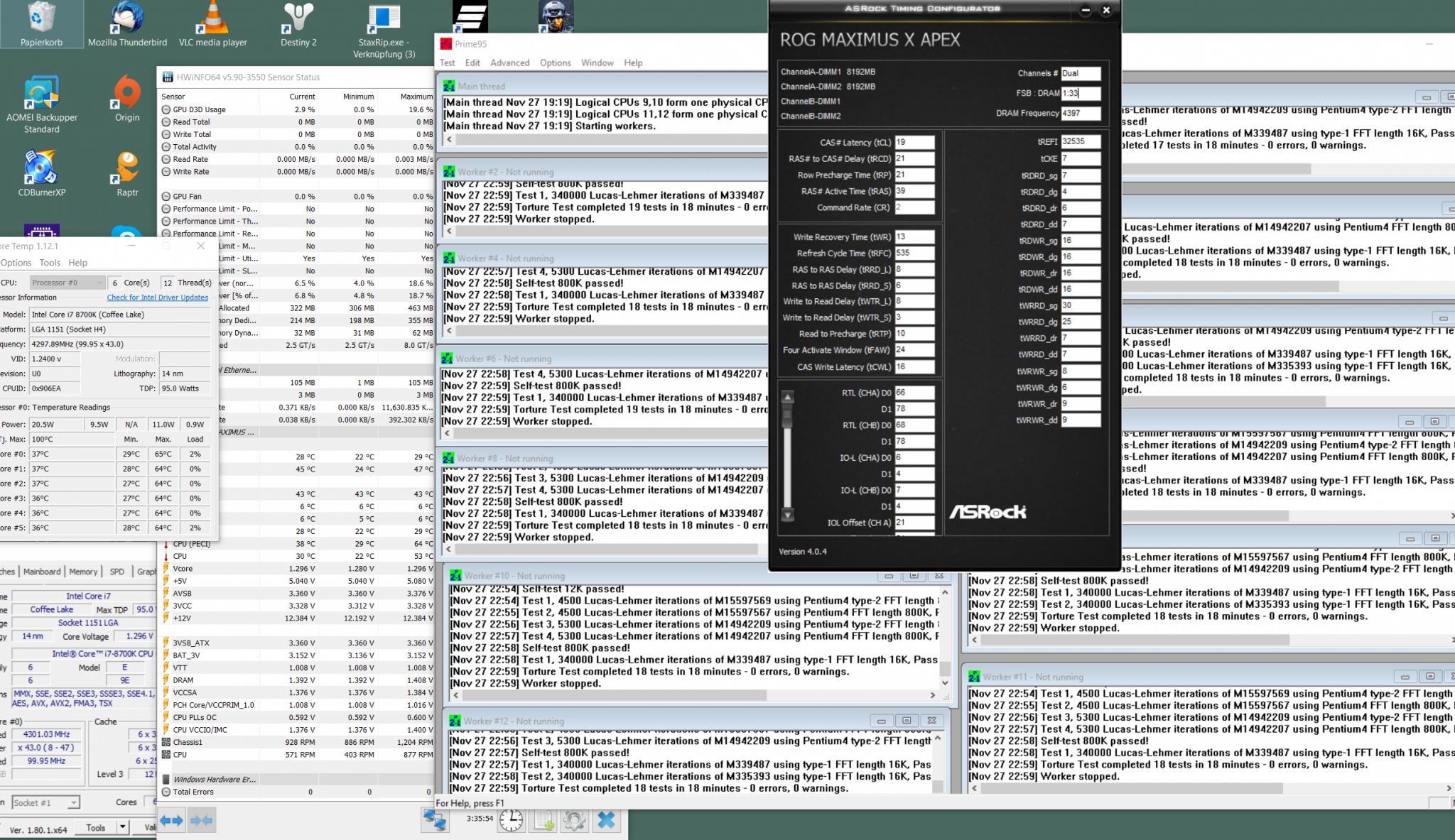Click HWiNFO network monitors icon
The image size is (1455, 840).
click(435, 820)
